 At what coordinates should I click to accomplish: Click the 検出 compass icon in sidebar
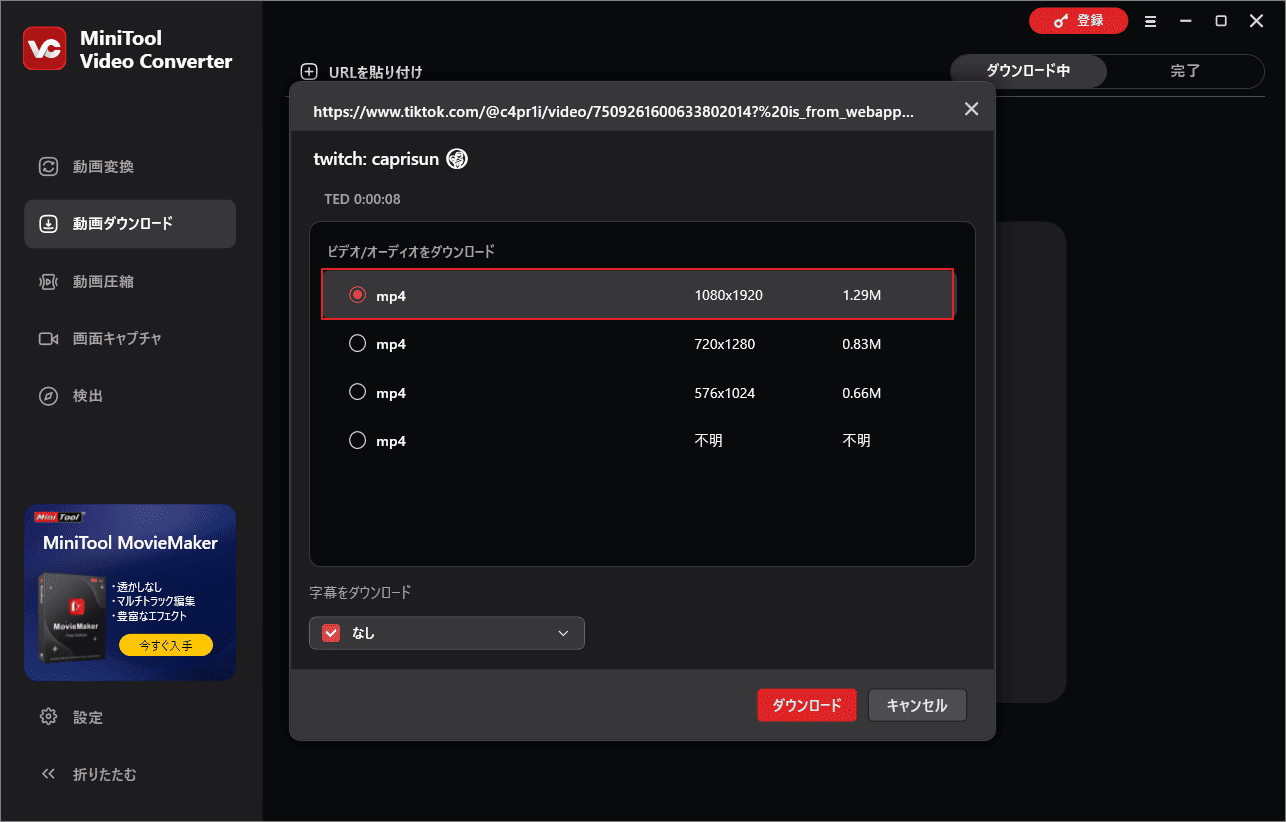[x=48, y=396]
